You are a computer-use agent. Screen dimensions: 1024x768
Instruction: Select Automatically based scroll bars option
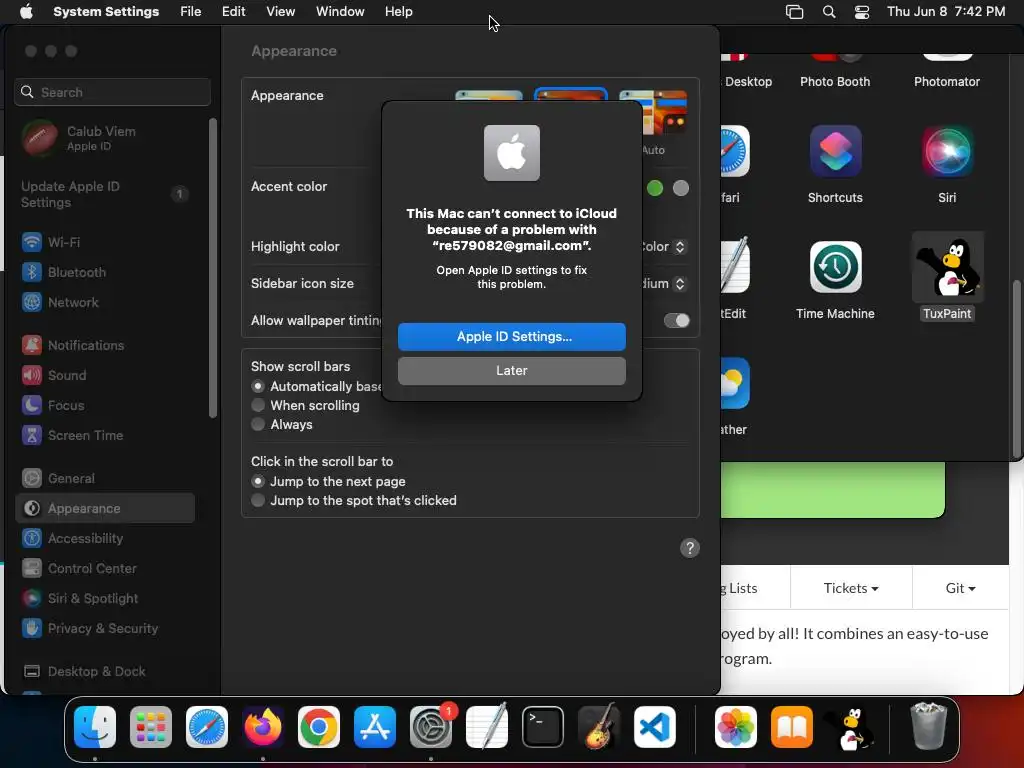click(x=258, y=387)
